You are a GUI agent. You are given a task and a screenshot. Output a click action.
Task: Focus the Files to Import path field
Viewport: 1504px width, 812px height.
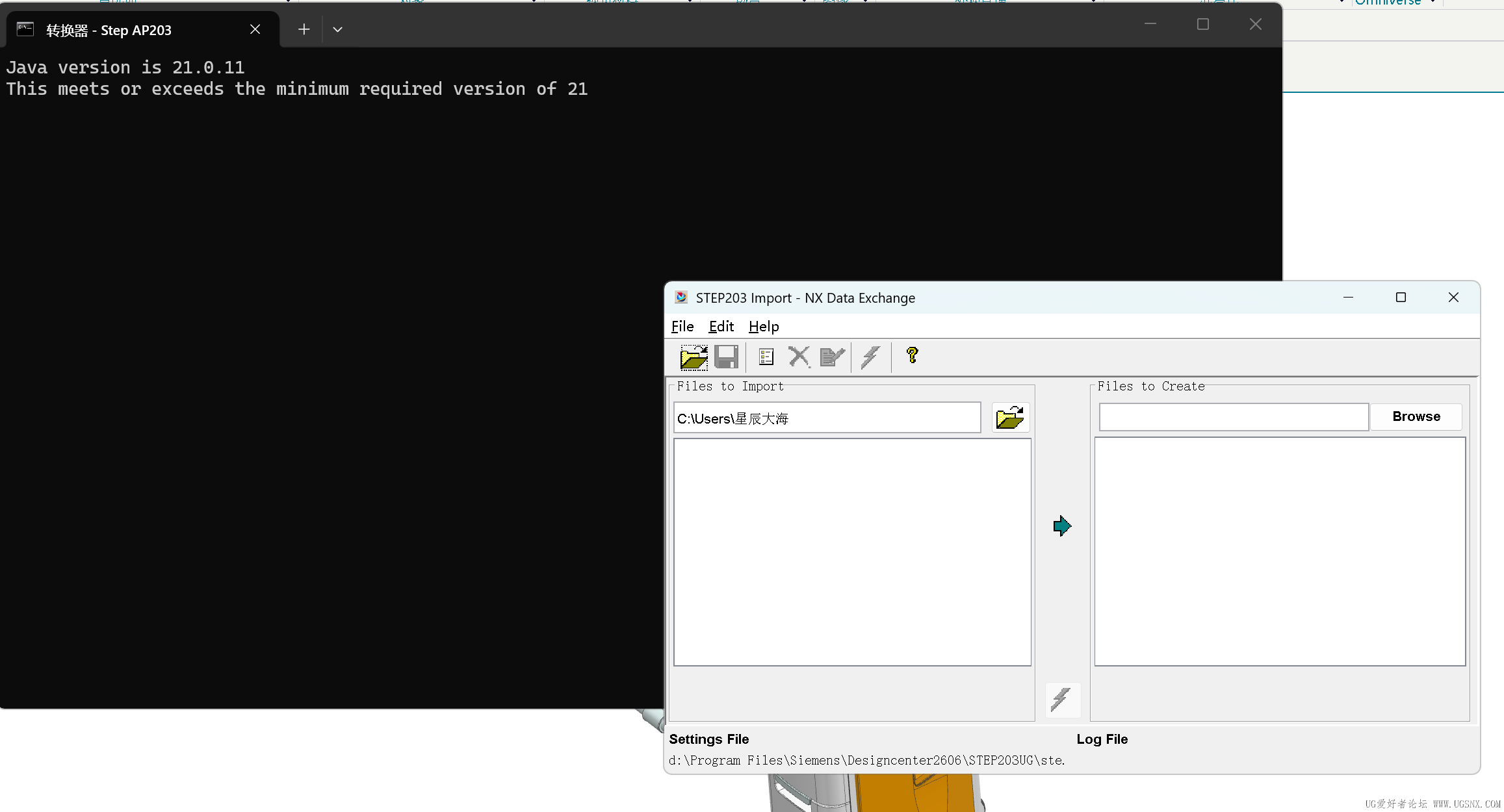(827, 418)
